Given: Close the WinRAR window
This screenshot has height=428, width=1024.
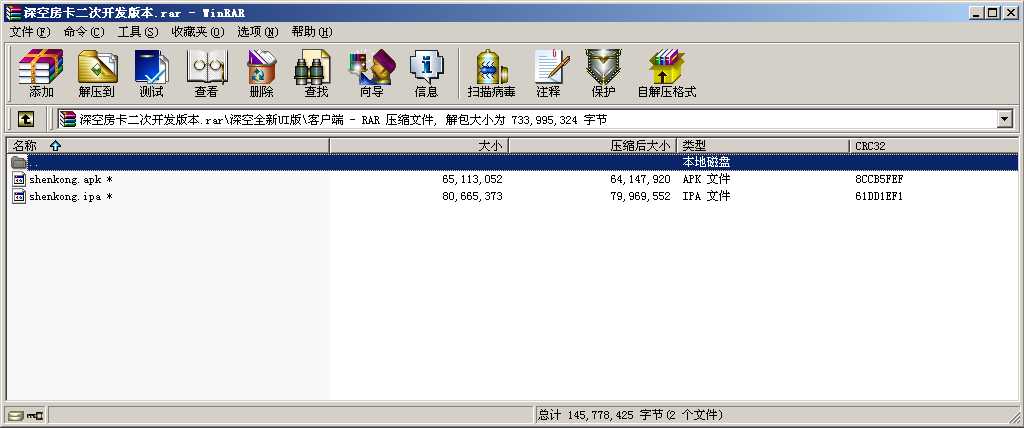Looking at the screenshot, I should pyautogui.click(x=1010, y=12).
